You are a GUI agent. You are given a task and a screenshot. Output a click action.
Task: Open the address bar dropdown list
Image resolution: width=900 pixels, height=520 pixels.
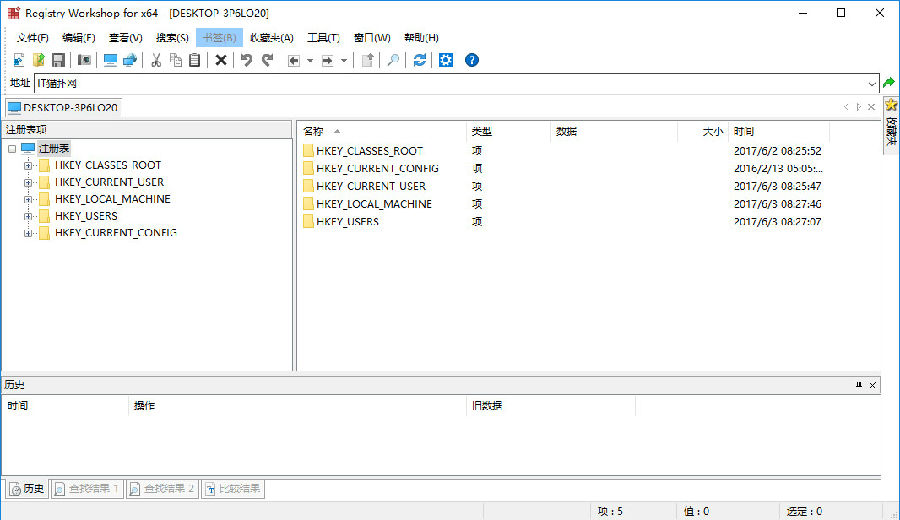pos(872,84)
